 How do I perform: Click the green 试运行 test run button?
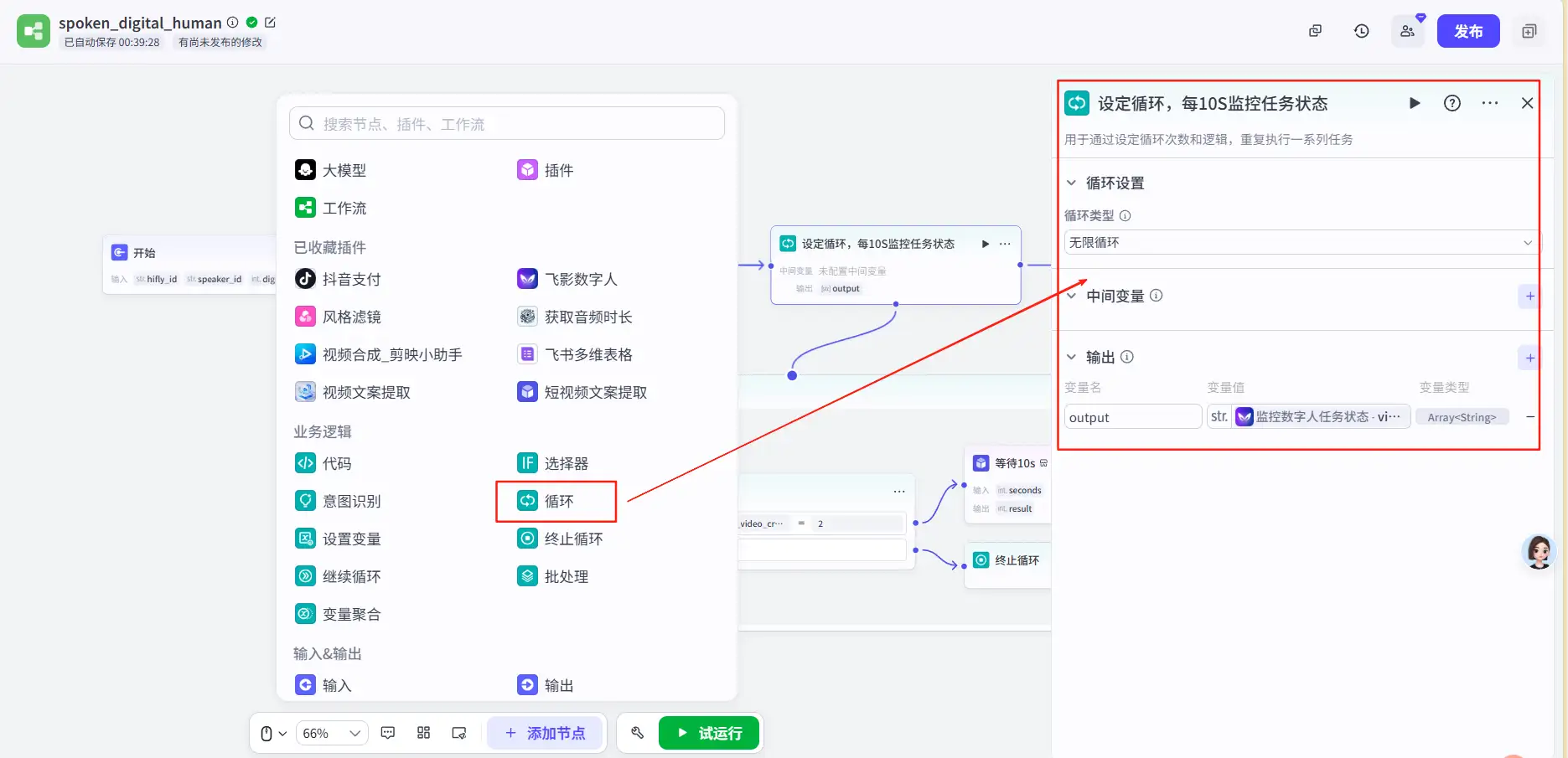click(709, 733)
